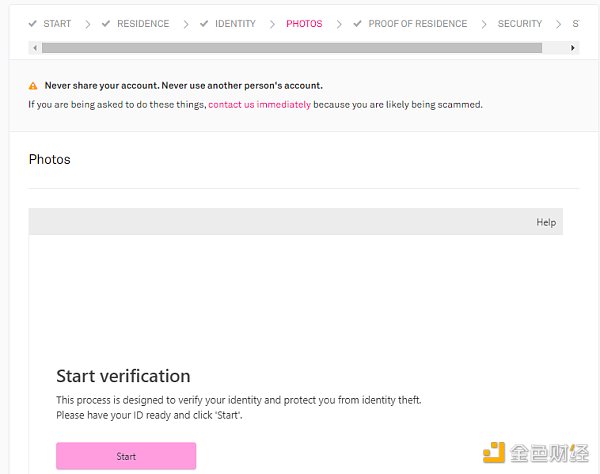The height and width of the screenshot is (474, 600).
Task: Click the chevron after the START step
Action: click(x=87, y=23)
